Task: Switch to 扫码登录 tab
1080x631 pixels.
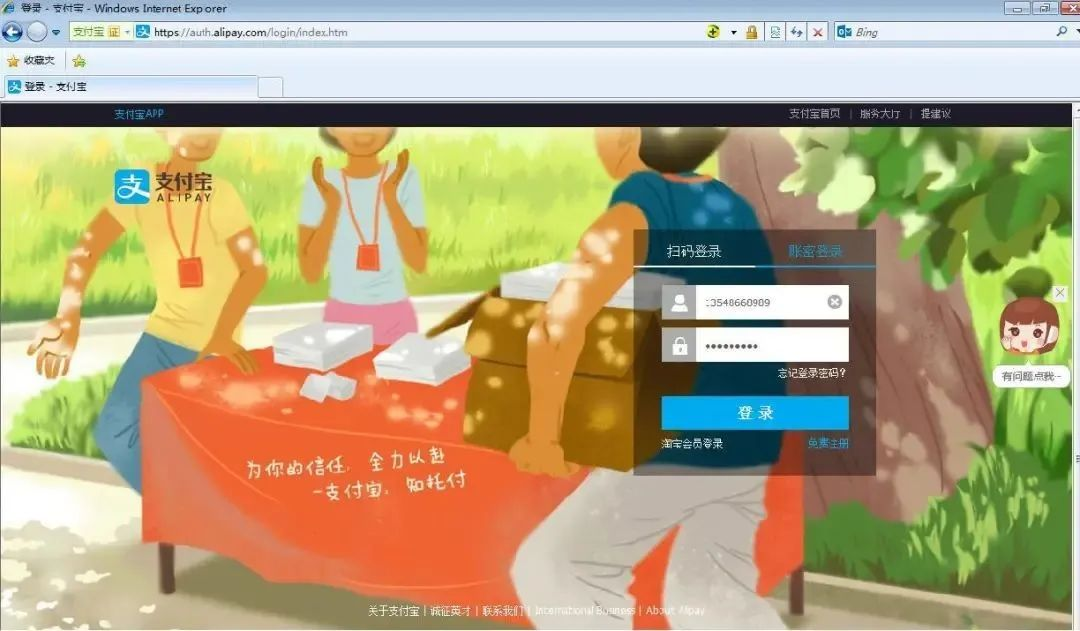Action: tap(694, 251)
